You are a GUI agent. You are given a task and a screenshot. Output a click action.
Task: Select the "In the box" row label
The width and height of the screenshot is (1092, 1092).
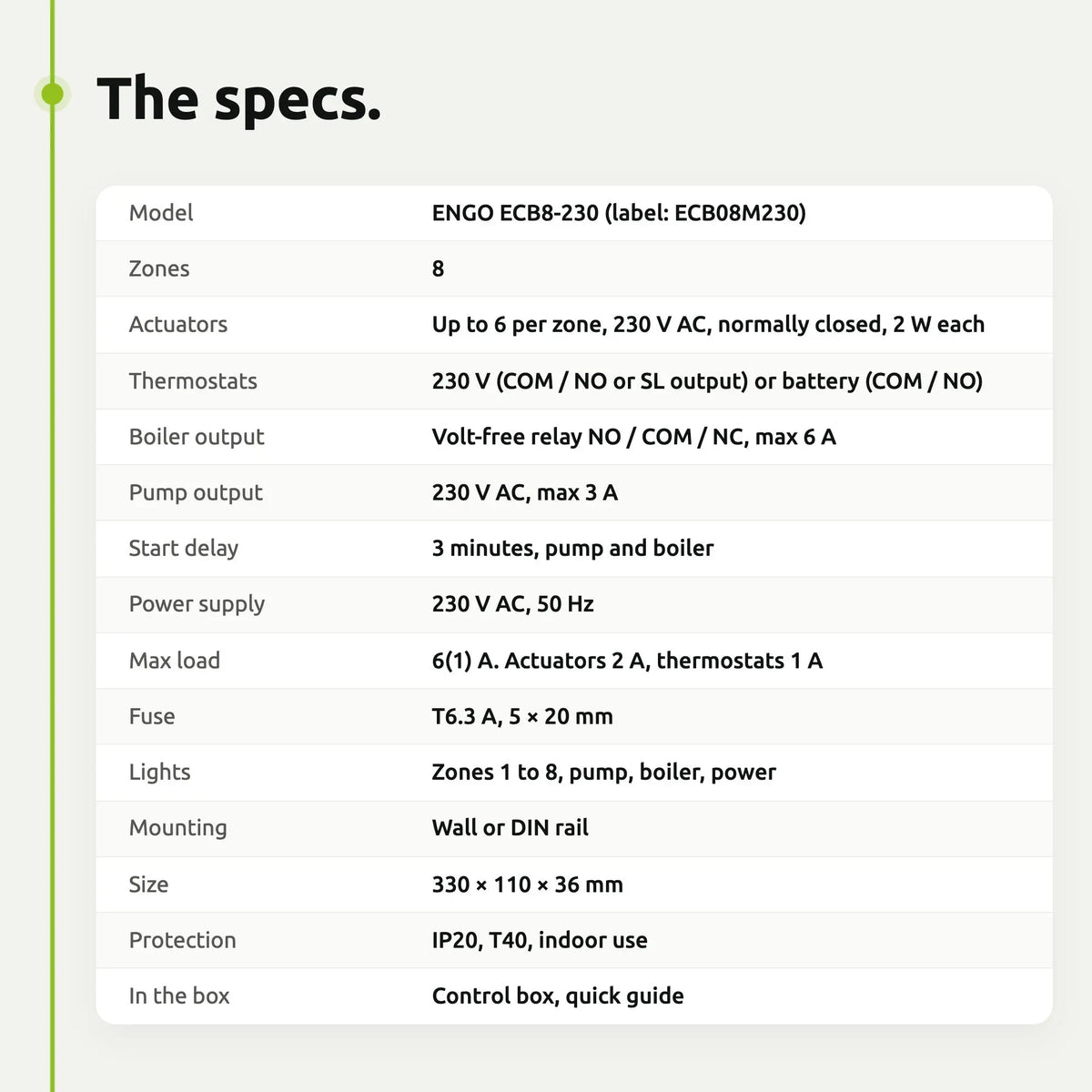coord(179,996)
